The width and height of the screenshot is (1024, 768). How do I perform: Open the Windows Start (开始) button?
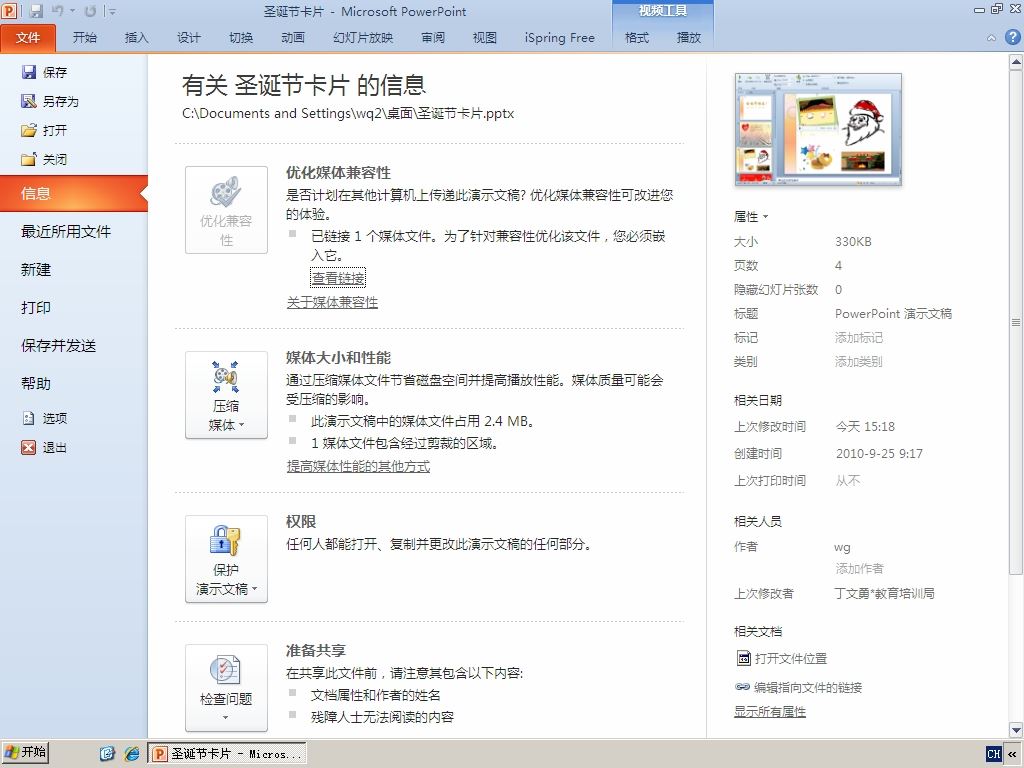tap(25, 753)
